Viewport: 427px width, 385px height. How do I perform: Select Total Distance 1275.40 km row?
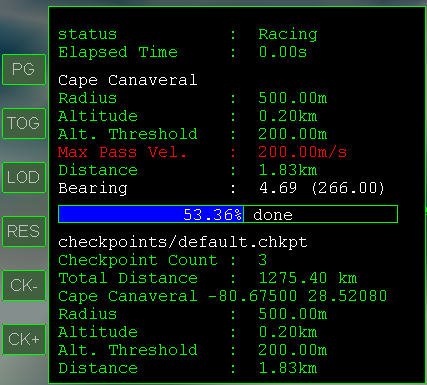click(207, 278)
